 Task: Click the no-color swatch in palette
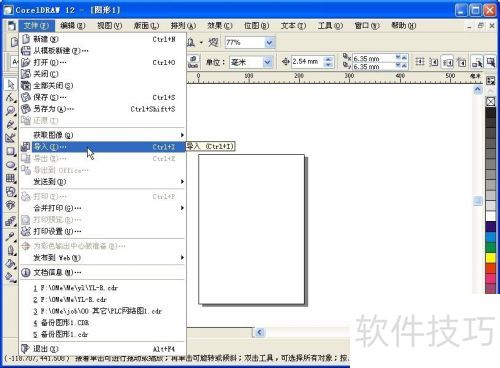[490, 101]
